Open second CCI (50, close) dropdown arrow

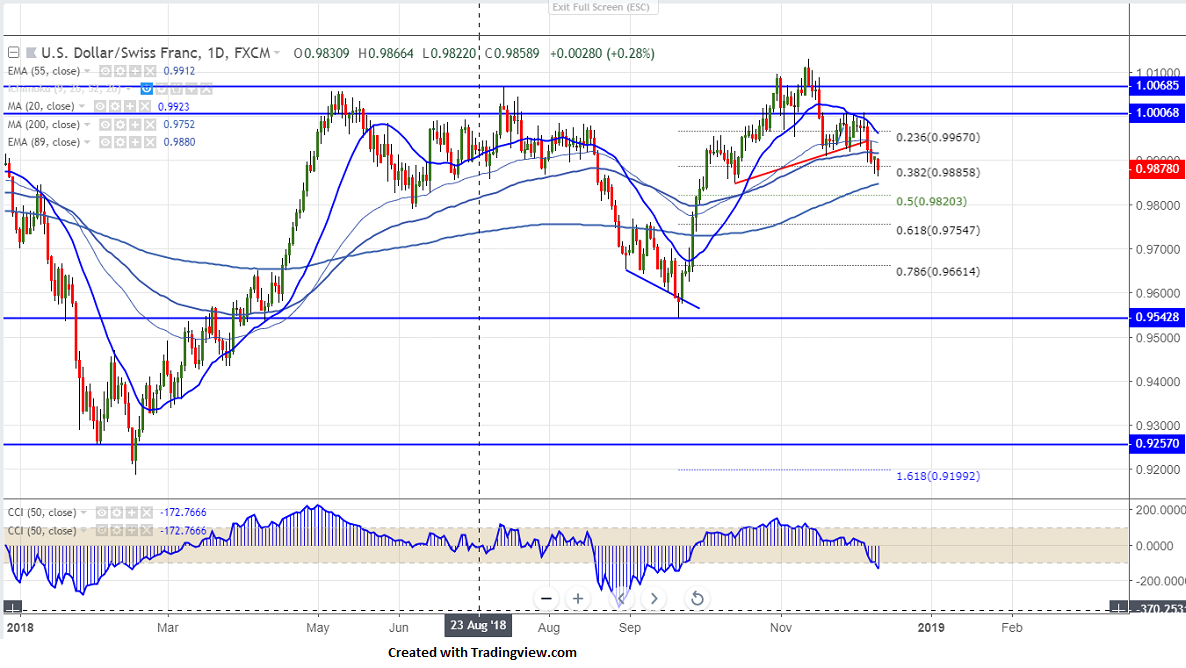point(83,530)
